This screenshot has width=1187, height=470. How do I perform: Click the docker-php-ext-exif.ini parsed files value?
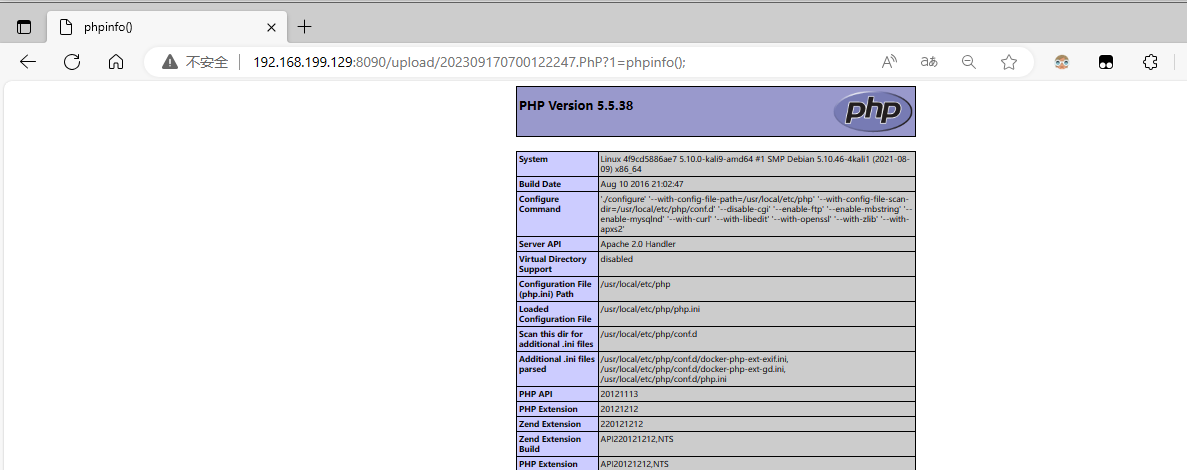756,369
